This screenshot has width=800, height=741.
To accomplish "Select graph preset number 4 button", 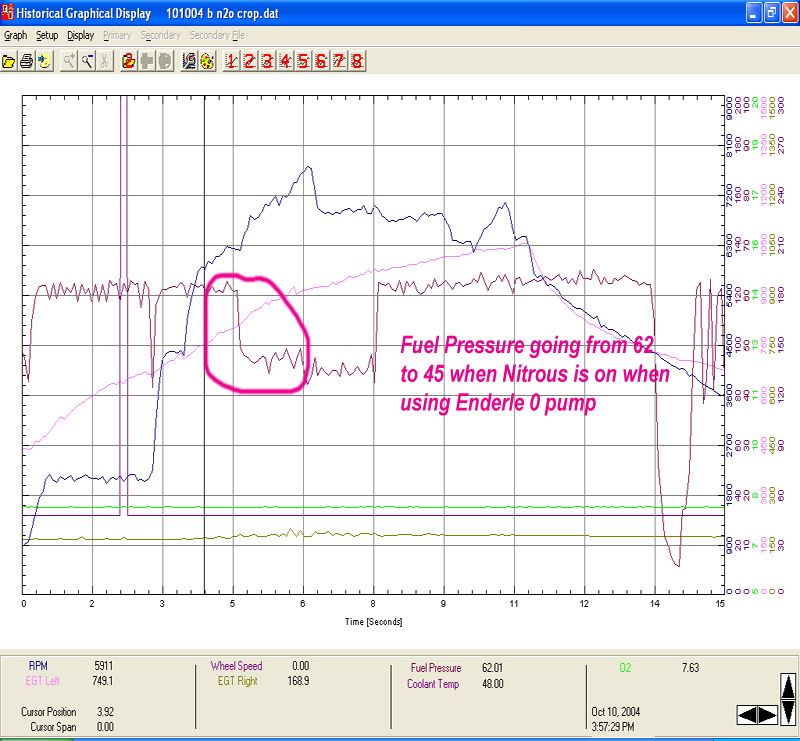I will pyautogui.click(x=286, y=61).
